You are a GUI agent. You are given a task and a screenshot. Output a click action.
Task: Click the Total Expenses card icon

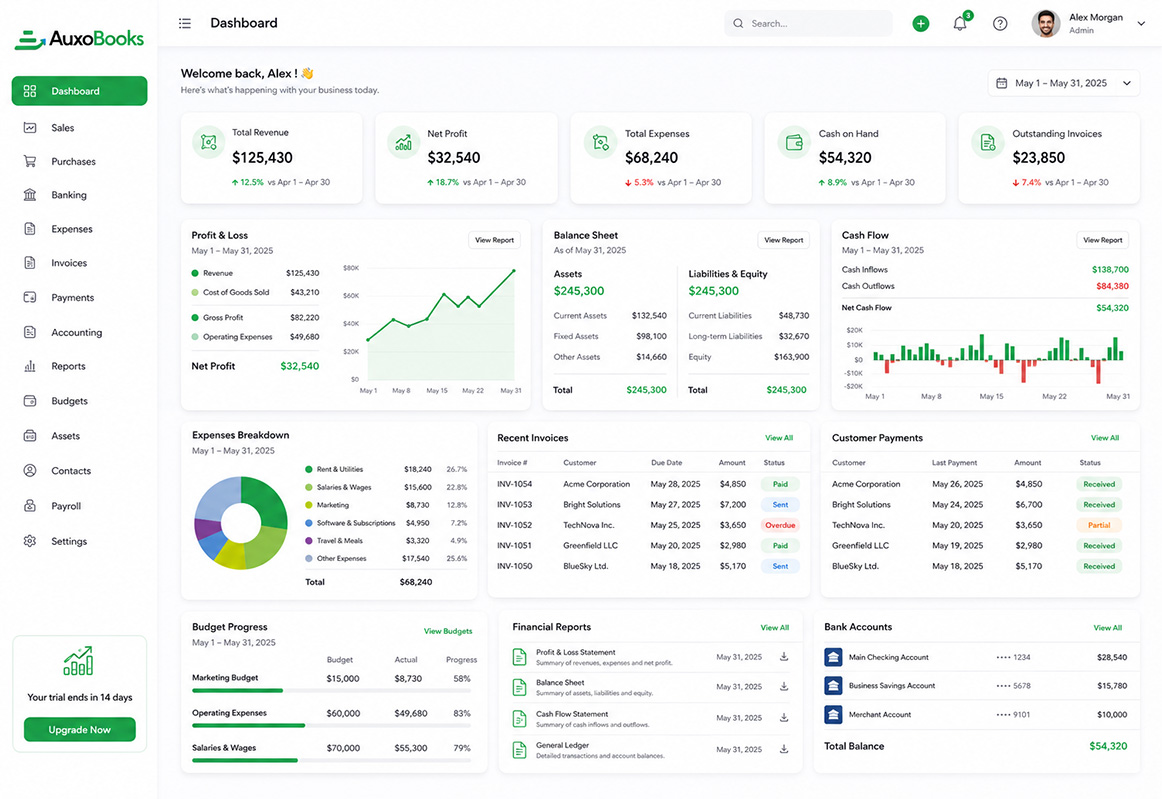click(x=600, y=142)
